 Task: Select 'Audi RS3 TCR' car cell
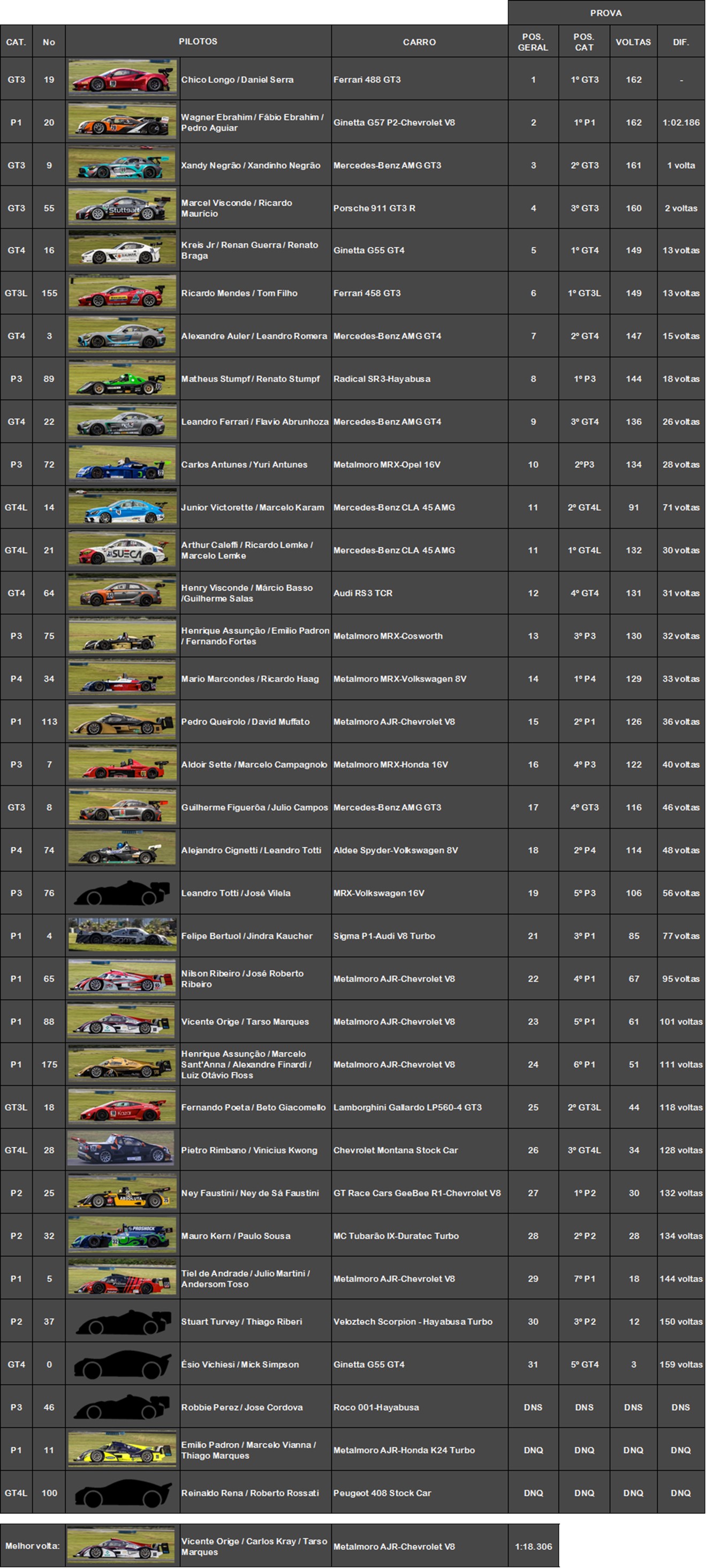coord(419,593)
